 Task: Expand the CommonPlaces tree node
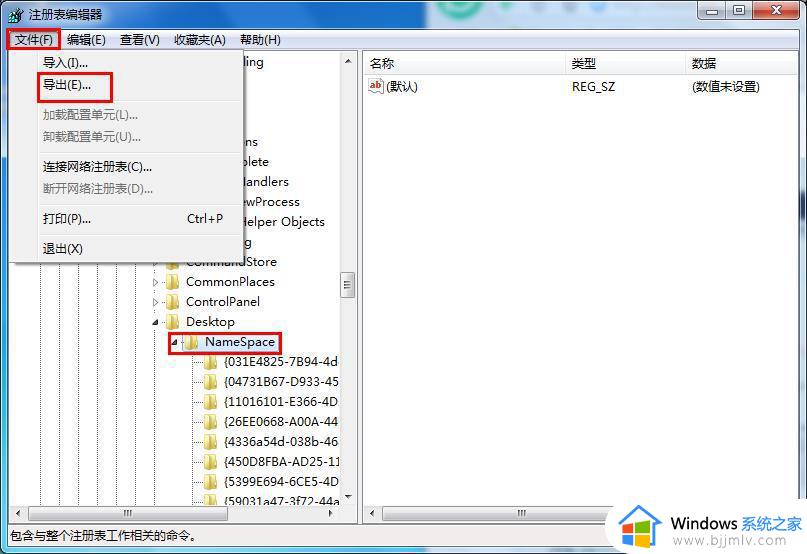click(155, 282)
